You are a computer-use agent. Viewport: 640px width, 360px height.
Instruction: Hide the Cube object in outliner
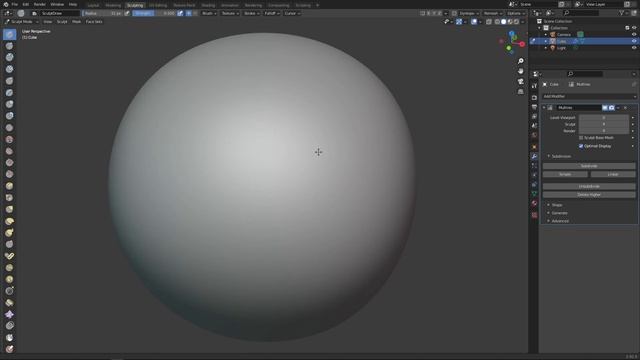click(634, 41)
